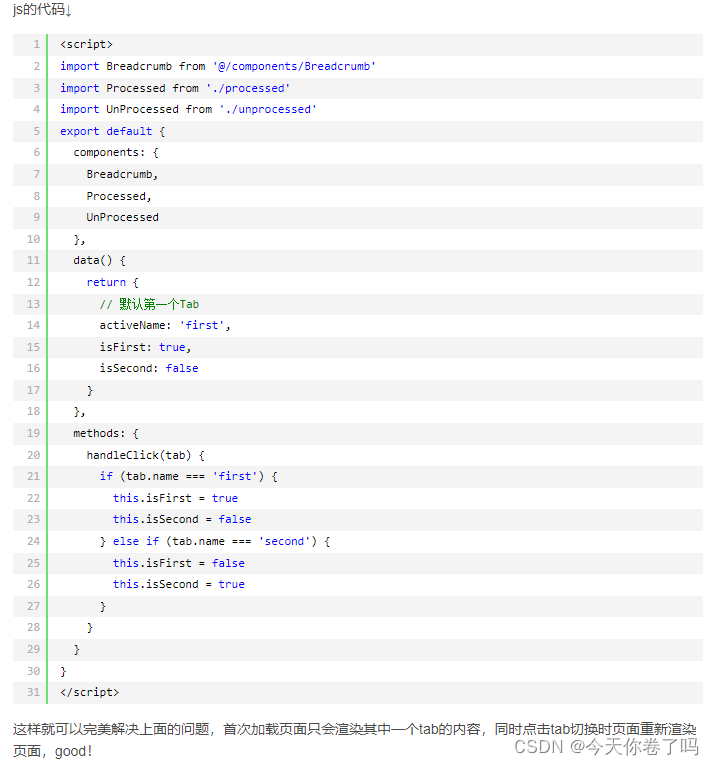
Task: Click the "else if (tab.name === 'second')" line
Action: [x=215, y=541]
